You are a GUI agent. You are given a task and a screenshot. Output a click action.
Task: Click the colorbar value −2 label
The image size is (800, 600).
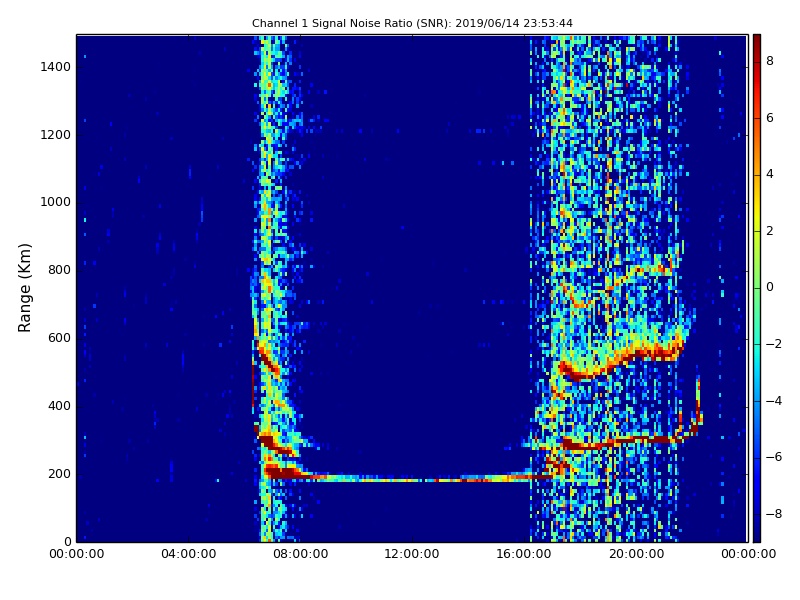coord(774,344)
